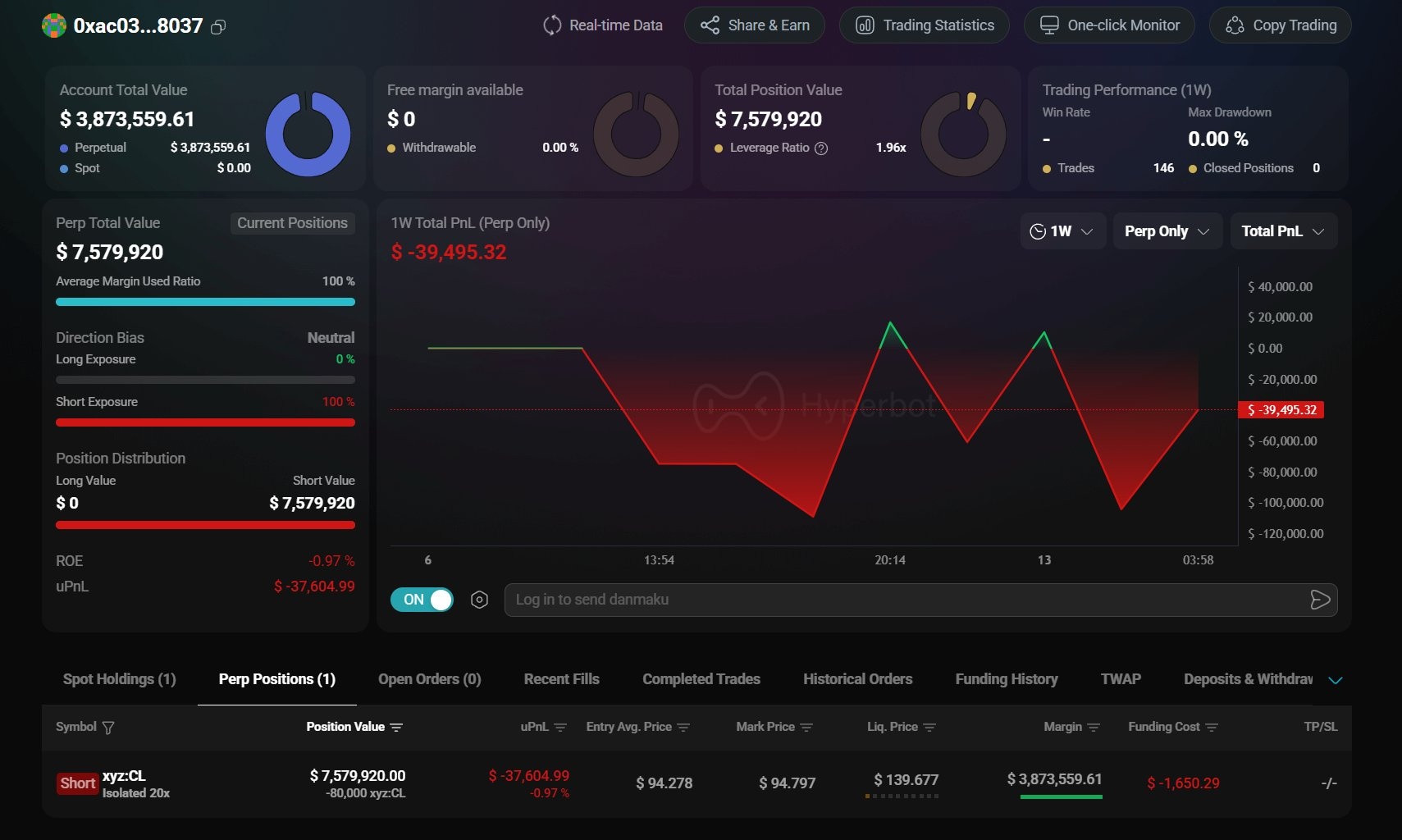This screenshot has width=1402, height=840.
Task: Expand the Perp Only dropdown
Action: tap(1167, 231)
